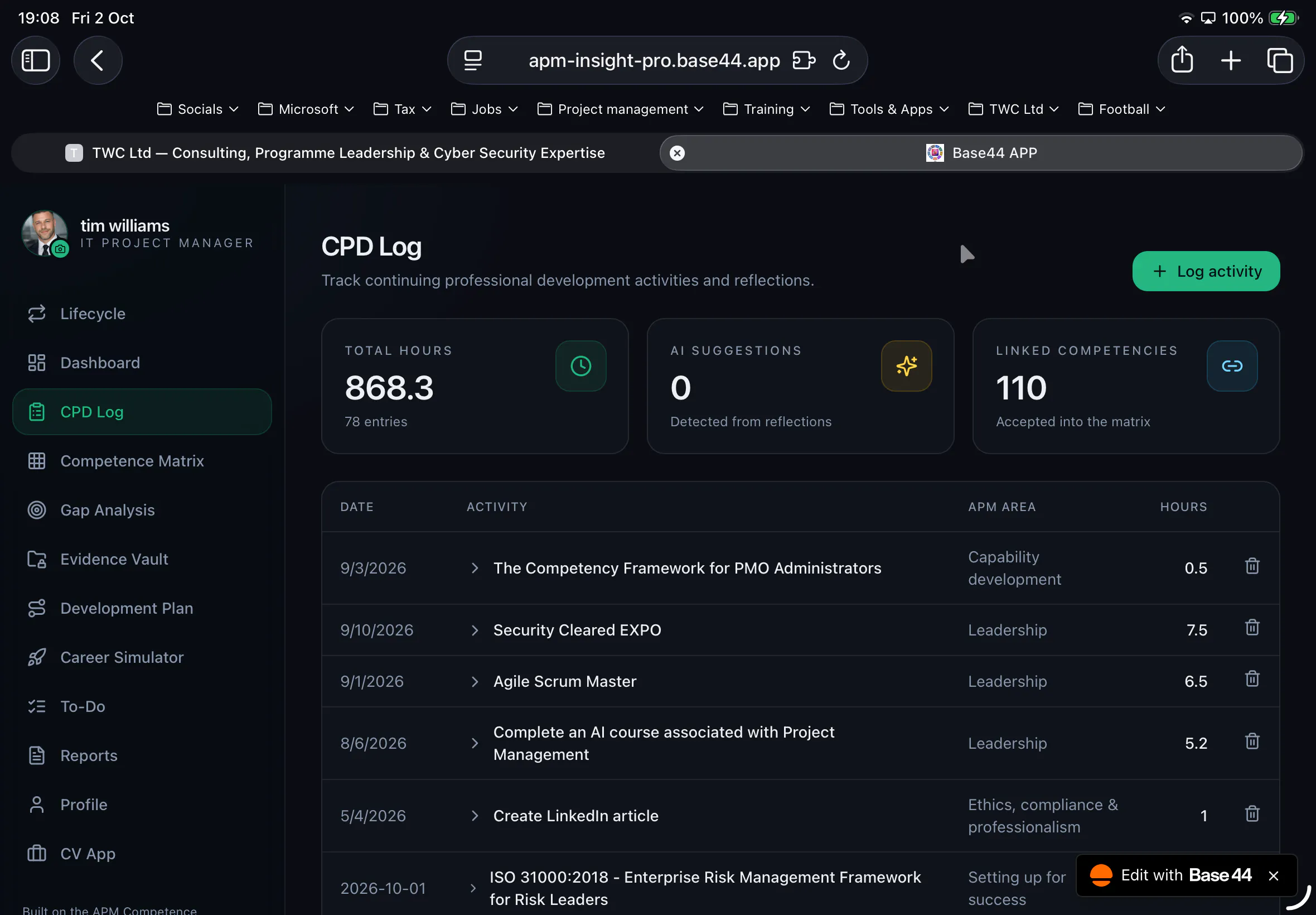
Task: Dismiss the Edit with Base44 banner
Action: [1274, 875]
